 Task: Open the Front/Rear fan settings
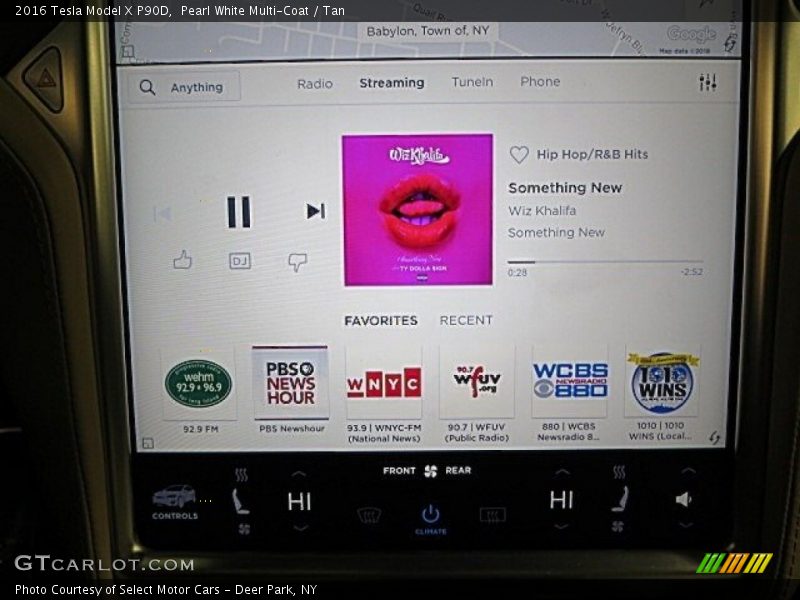(428, 470)
